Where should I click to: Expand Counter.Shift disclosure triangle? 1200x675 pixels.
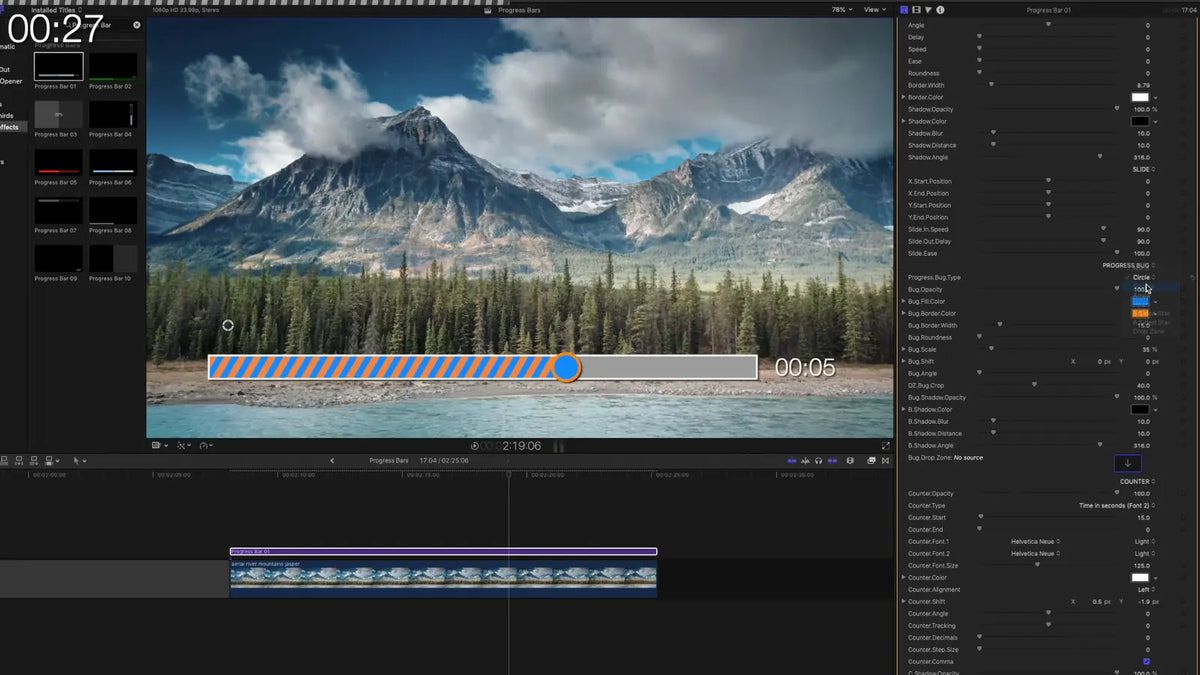[x=904, y=601]
